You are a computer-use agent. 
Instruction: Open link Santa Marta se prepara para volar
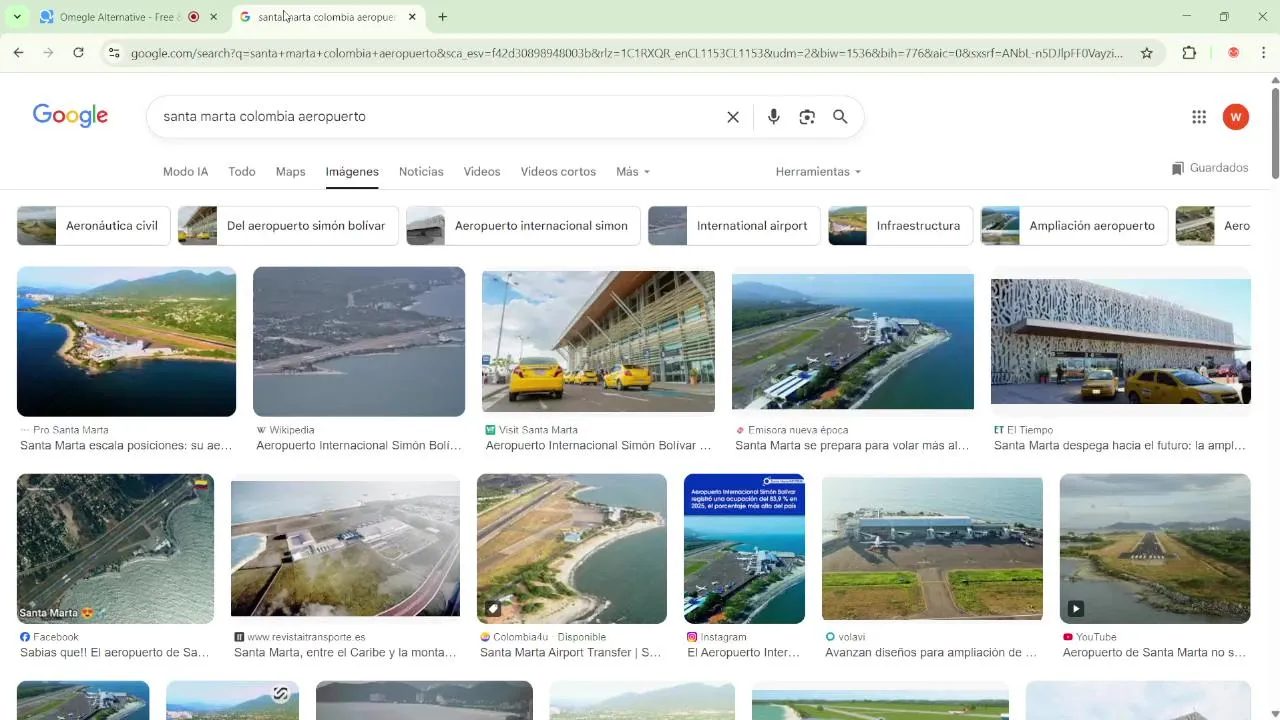[852, 446]
